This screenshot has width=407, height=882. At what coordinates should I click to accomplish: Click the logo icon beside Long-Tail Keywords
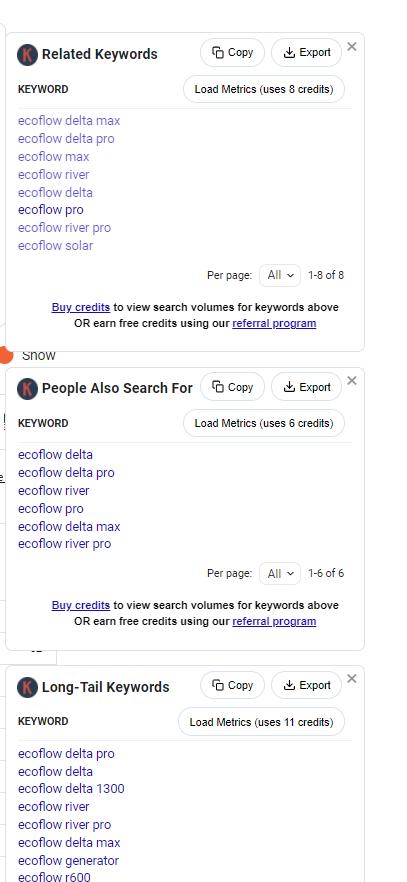[28, 687]
